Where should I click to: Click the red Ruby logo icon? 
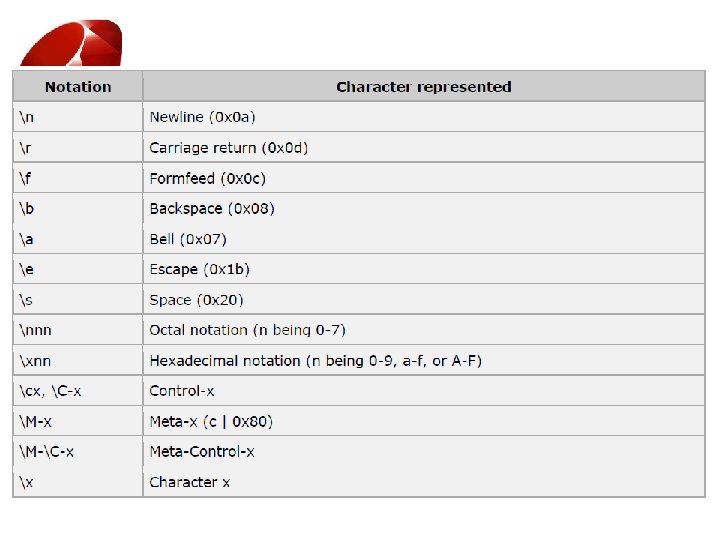pos(72,43)
